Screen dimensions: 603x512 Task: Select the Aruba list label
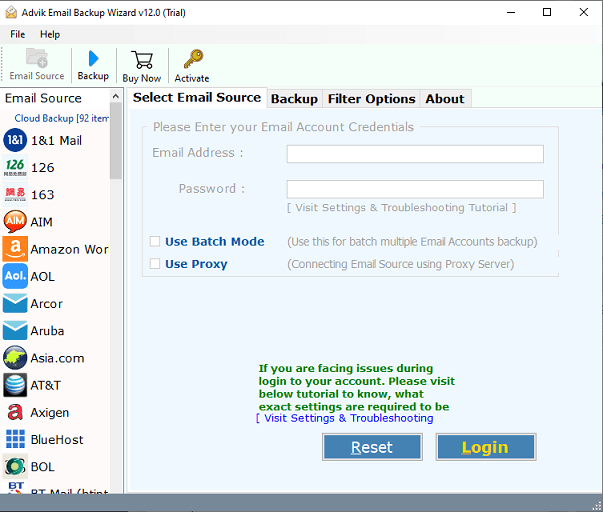(x=47, y=331)
